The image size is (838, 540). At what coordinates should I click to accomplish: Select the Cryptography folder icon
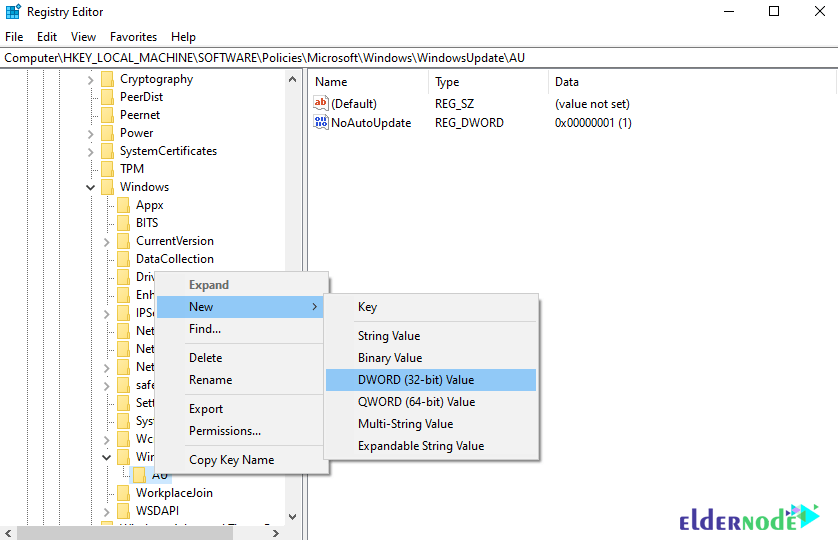[108, 79]
